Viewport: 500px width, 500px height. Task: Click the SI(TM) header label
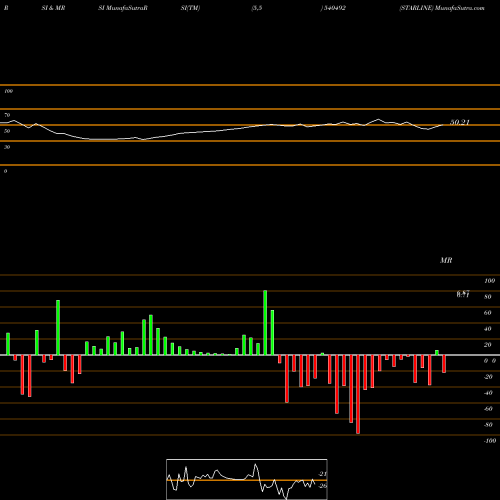(x=190, y=8)
